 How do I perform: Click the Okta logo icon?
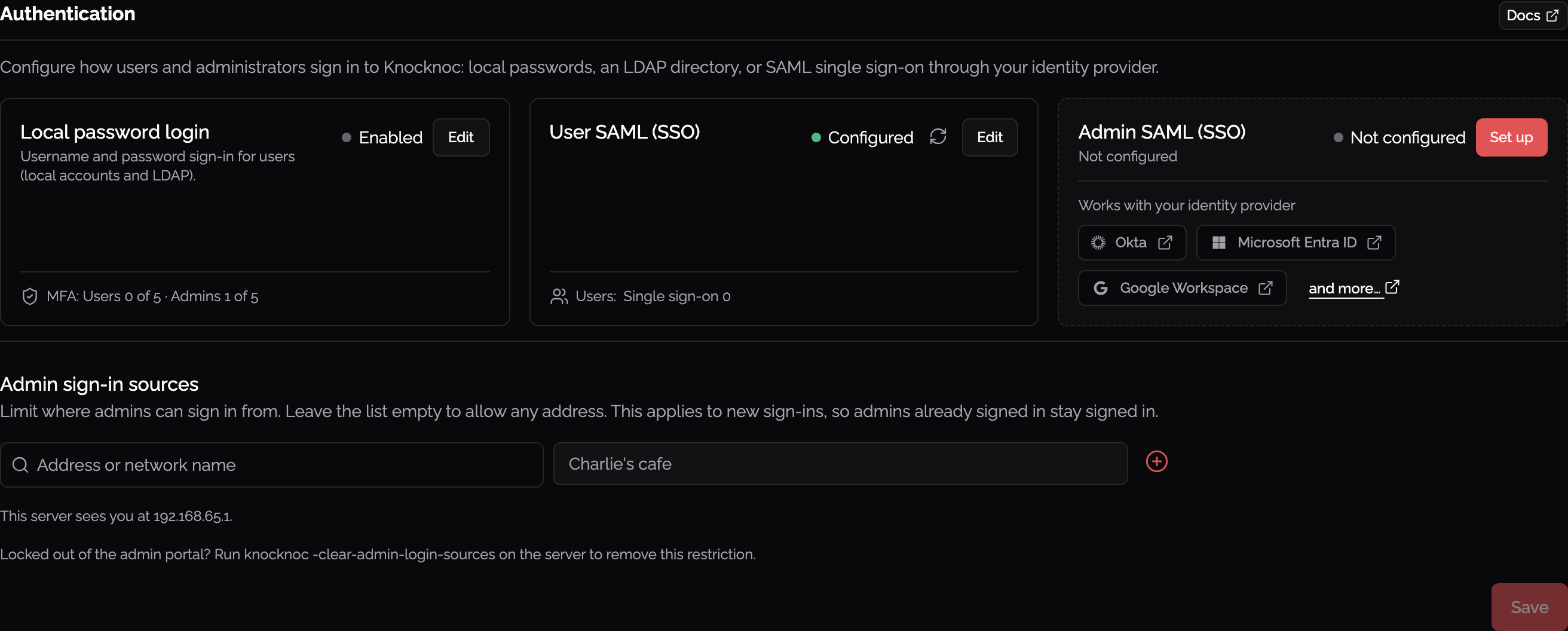[1098, 243]
